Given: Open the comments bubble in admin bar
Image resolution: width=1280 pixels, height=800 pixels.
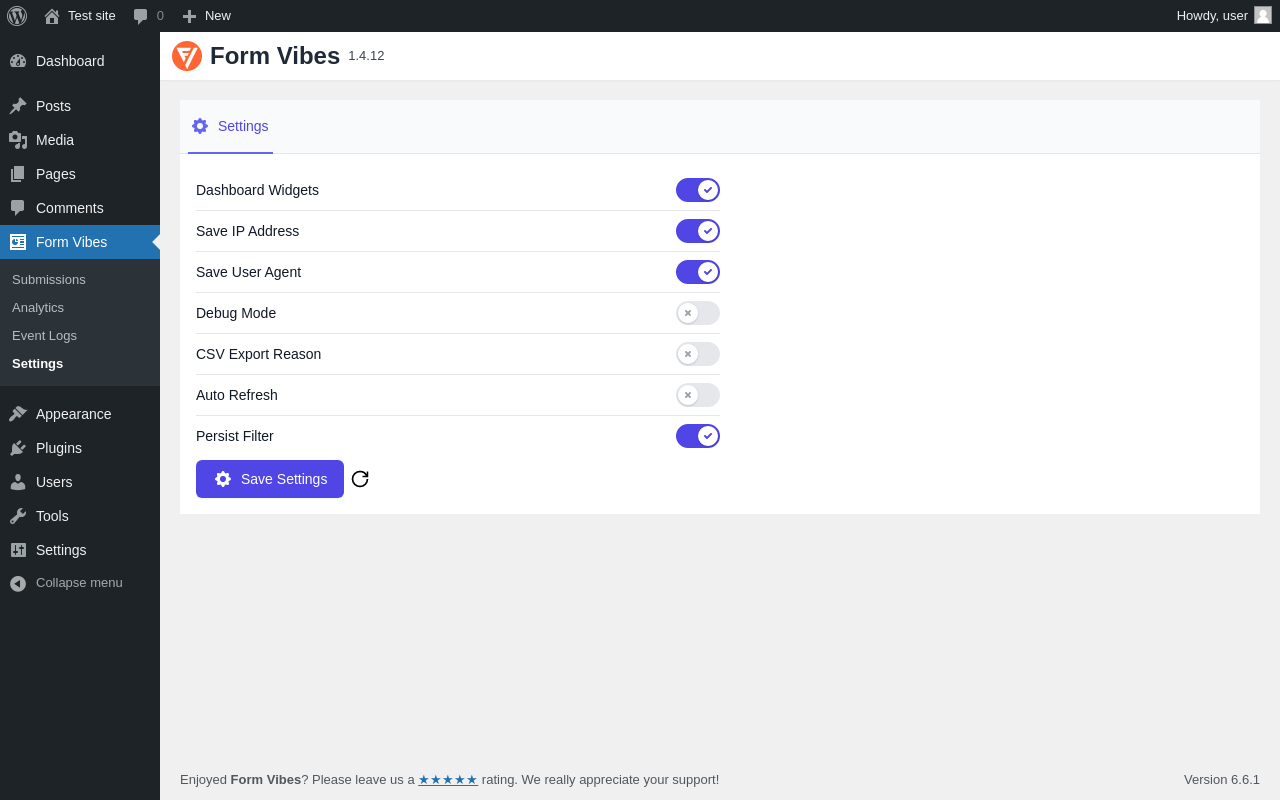Looking at the screenshot, I should (148, 16).
